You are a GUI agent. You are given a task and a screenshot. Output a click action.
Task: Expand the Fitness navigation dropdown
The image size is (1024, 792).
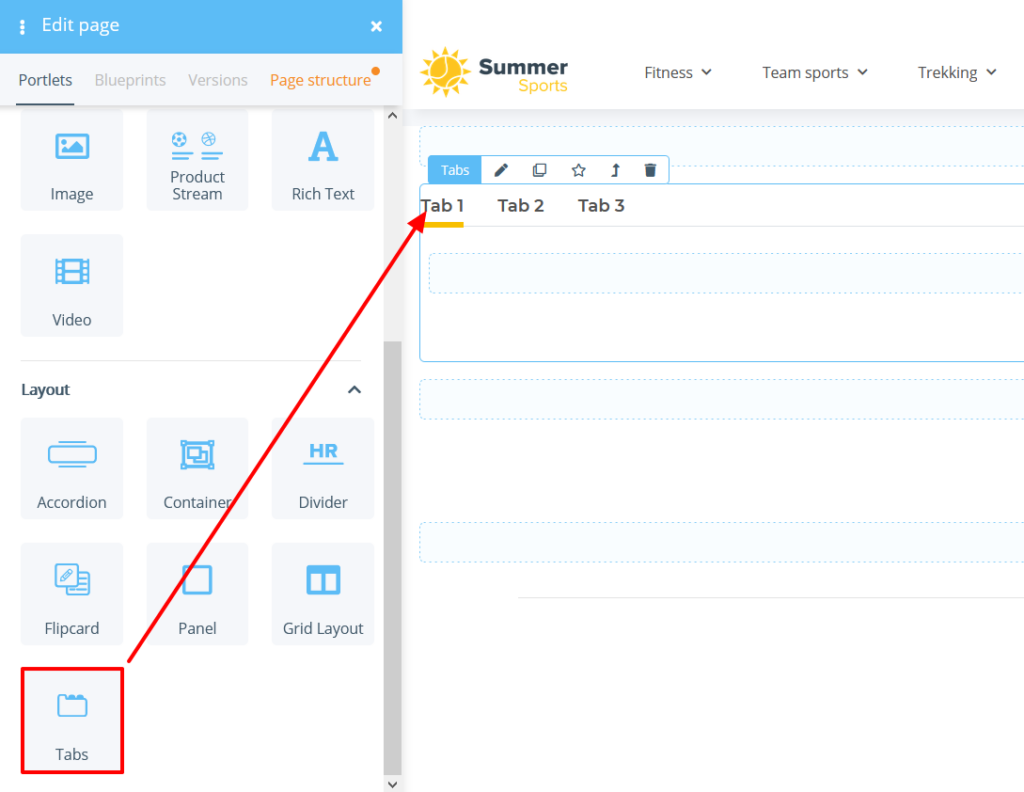678,72
